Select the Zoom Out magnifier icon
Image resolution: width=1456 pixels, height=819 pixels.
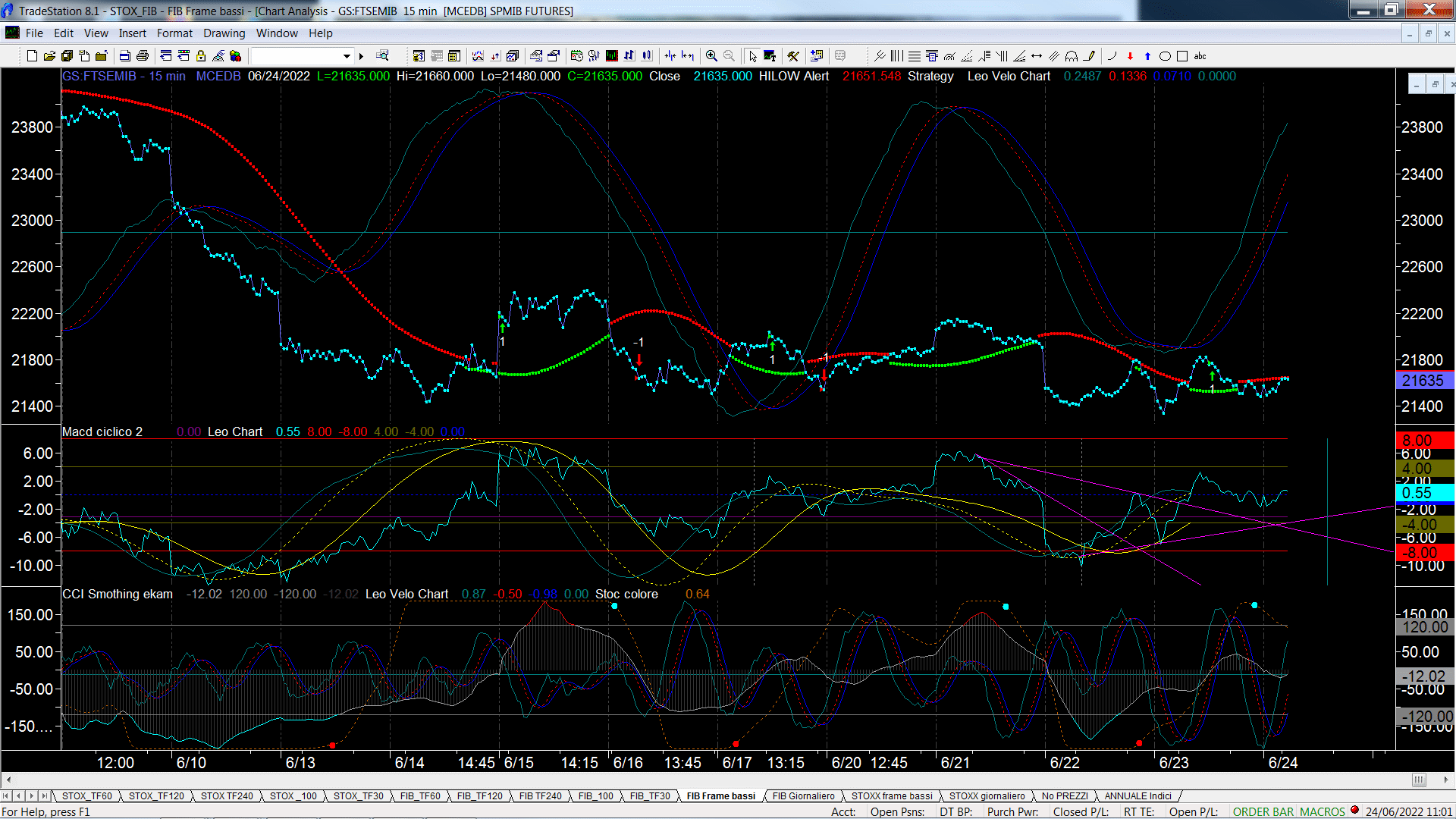pyautogui.click(x=729, y=56)
